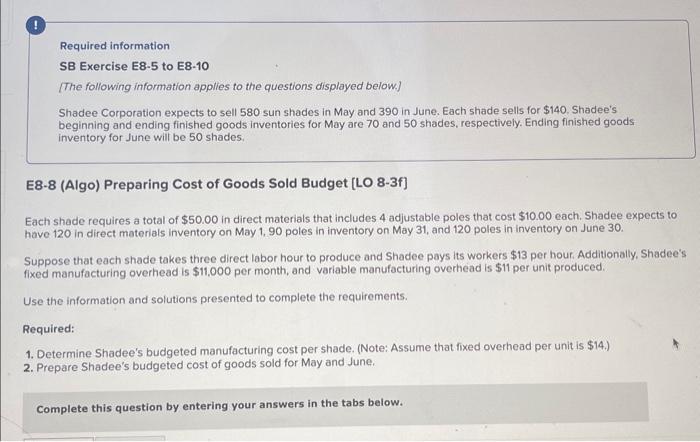Click the italic 'The following information applies' note
Screen dimensions: 700x442
click(x=229, y=86)
